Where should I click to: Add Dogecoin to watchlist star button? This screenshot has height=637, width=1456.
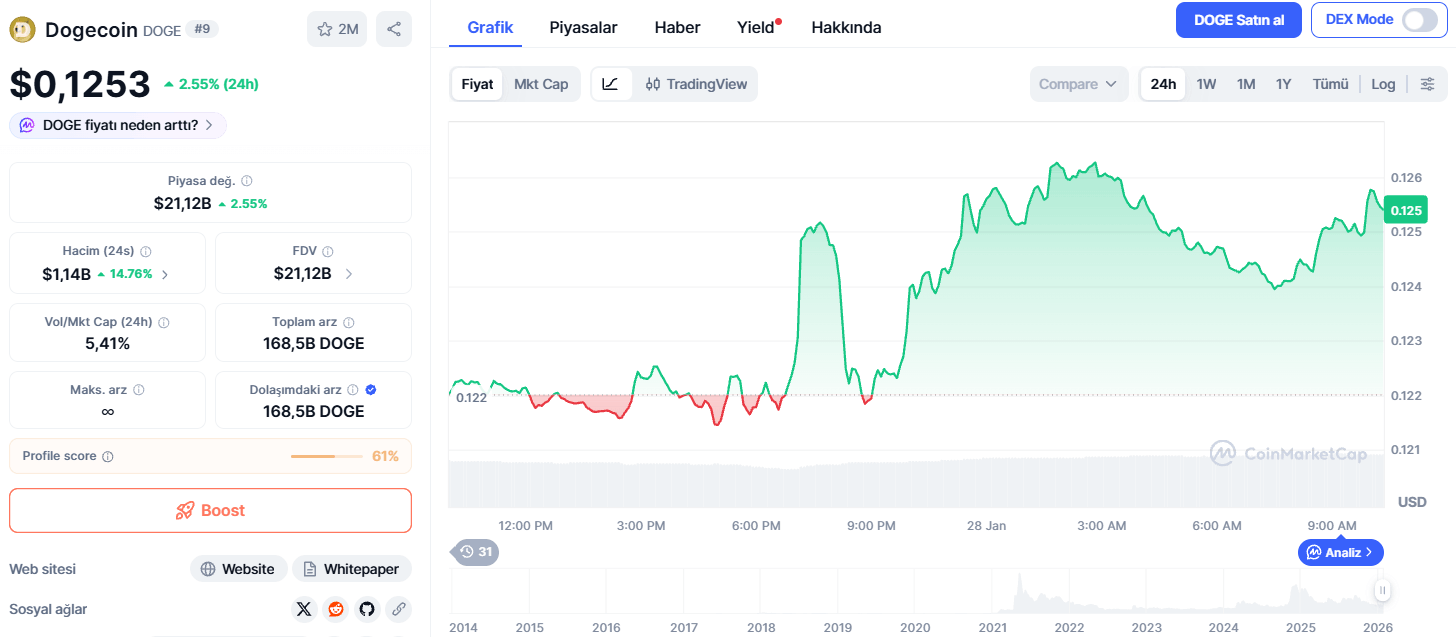click(337, 29)
